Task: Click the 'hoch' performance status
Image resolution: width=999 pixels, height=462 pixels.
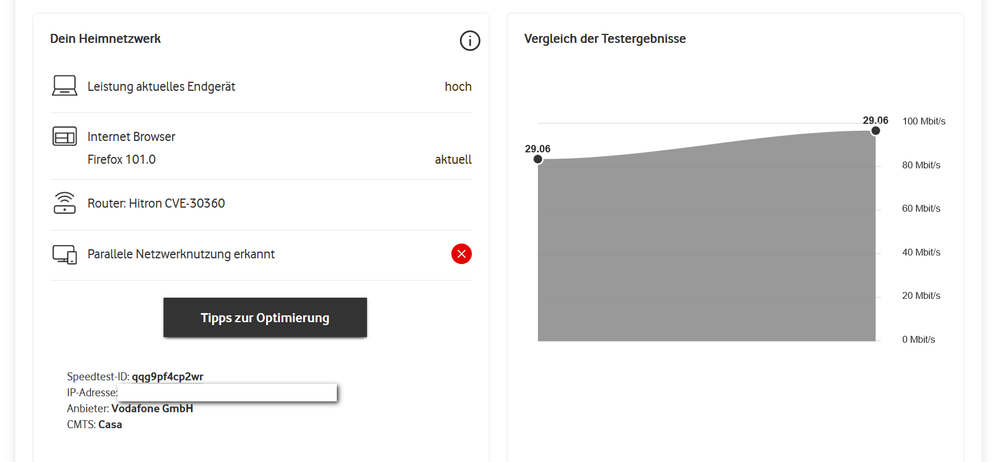Action: tap(458, 87)
